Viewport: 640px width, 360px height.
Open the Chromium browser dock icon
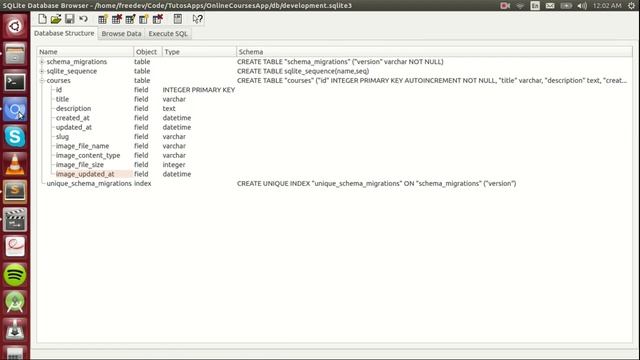pyautogui.click(x=15, y=109)
